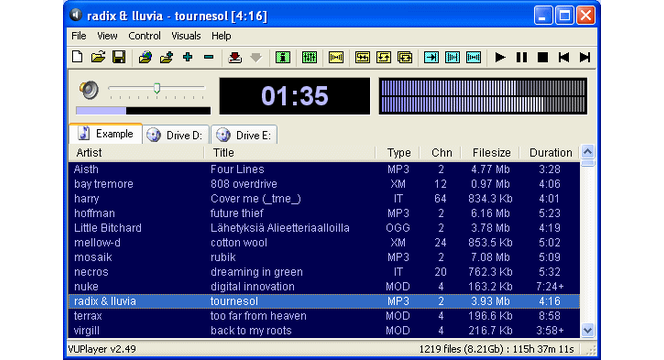Screen dimensions: 664x360
Task: Toggle repeat playlist yellow icon
Action: (x=404, y=57)
